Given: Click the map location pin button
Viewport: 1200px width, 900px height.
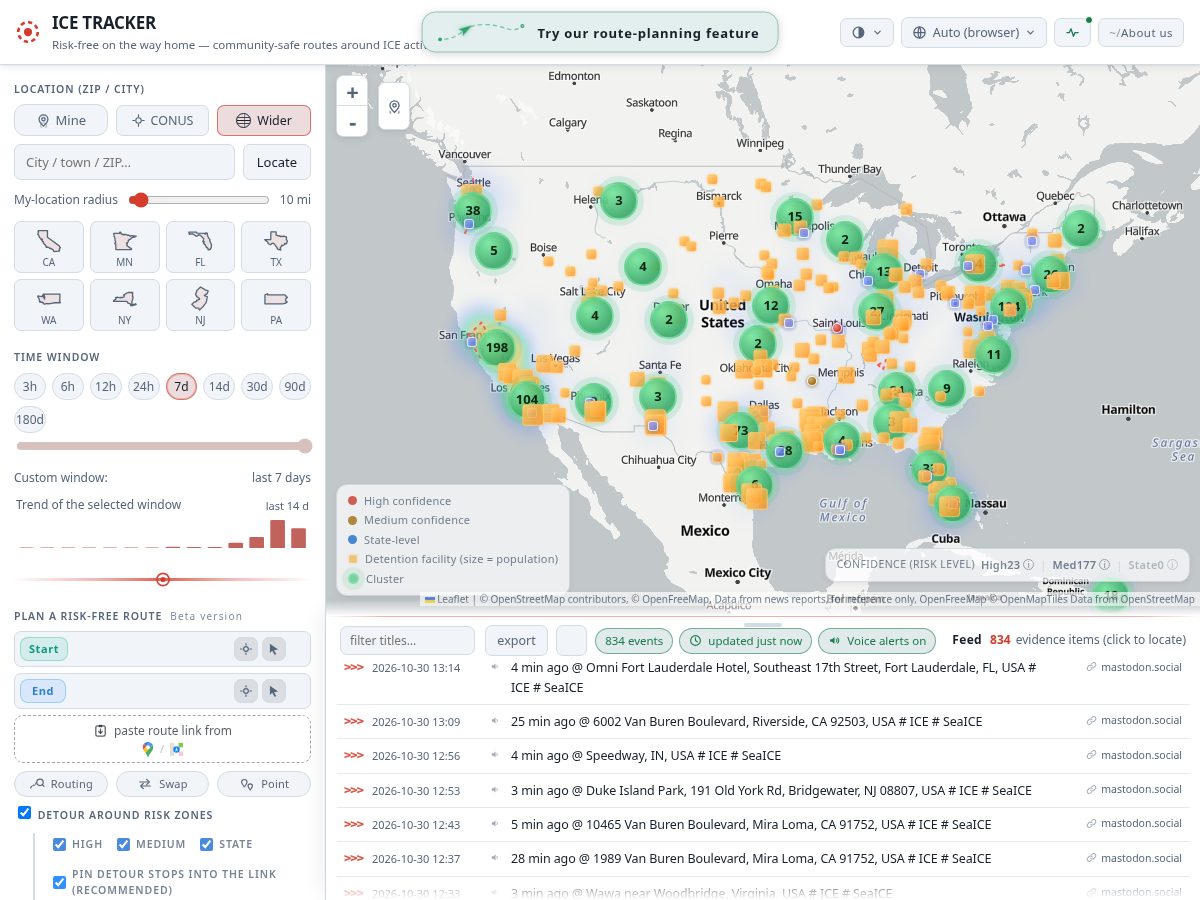Looking at the screenshot, I should click(394, 107).
